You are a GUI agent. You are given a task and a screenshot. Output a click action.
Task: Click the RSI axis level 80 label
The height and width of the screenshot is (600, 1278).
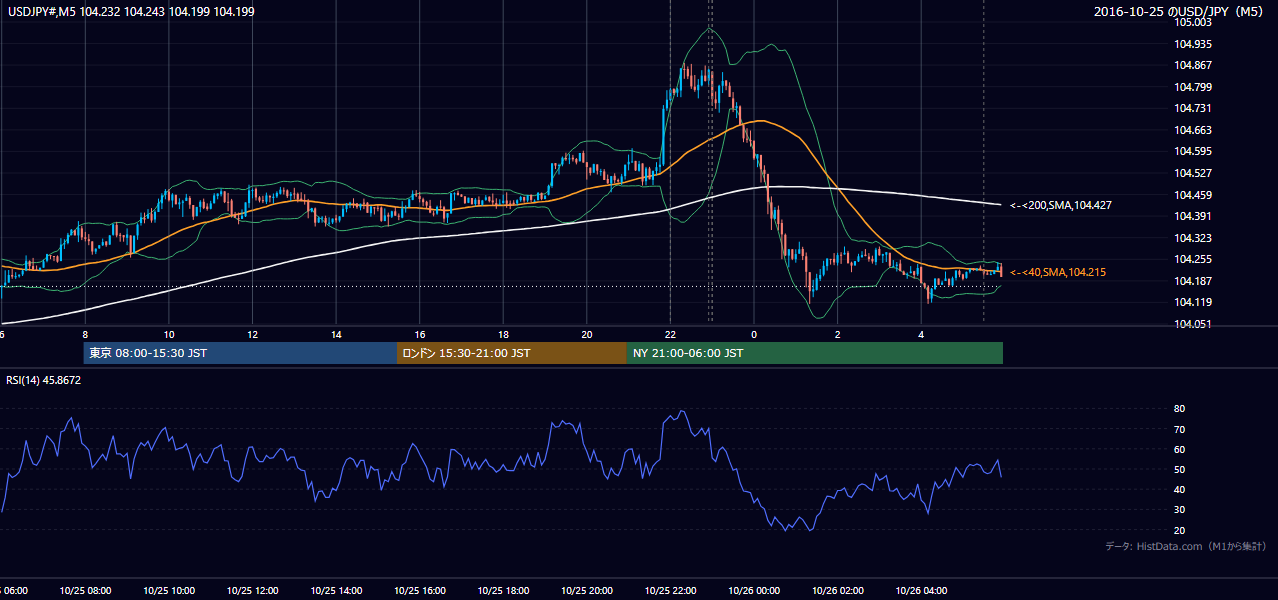point(1180,409)
